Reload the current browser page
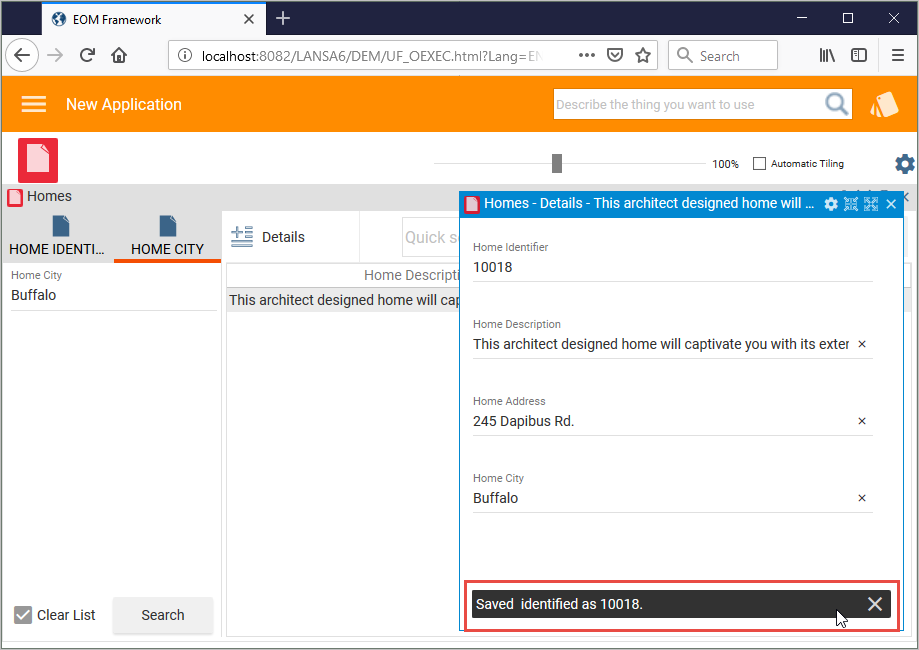Viewport: 919px width, 650px height. [x=87, y=55]
